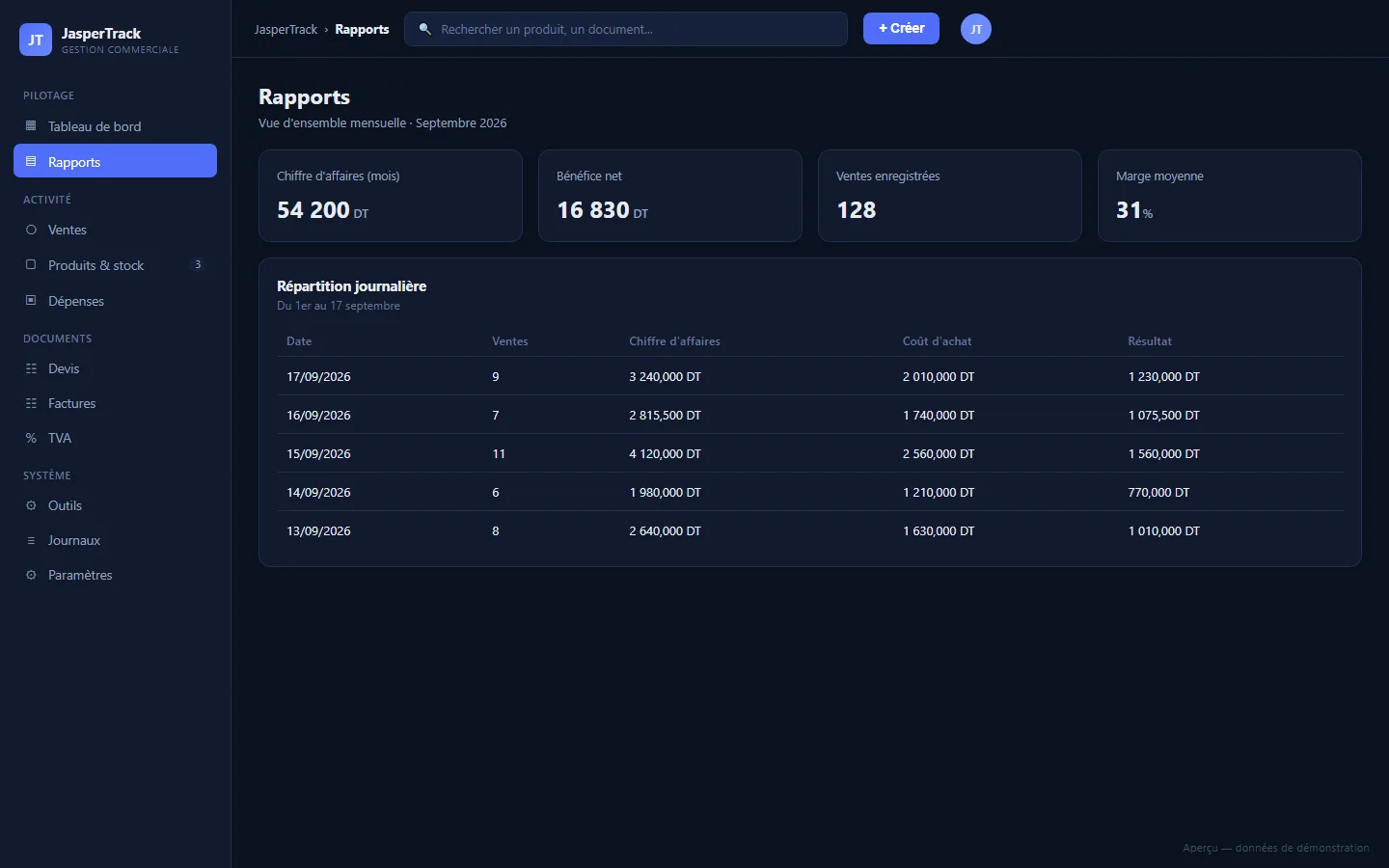1389x868 pixels.
Task: Click the 14/09/2026 date cell
Action: [x=318, y=493]
